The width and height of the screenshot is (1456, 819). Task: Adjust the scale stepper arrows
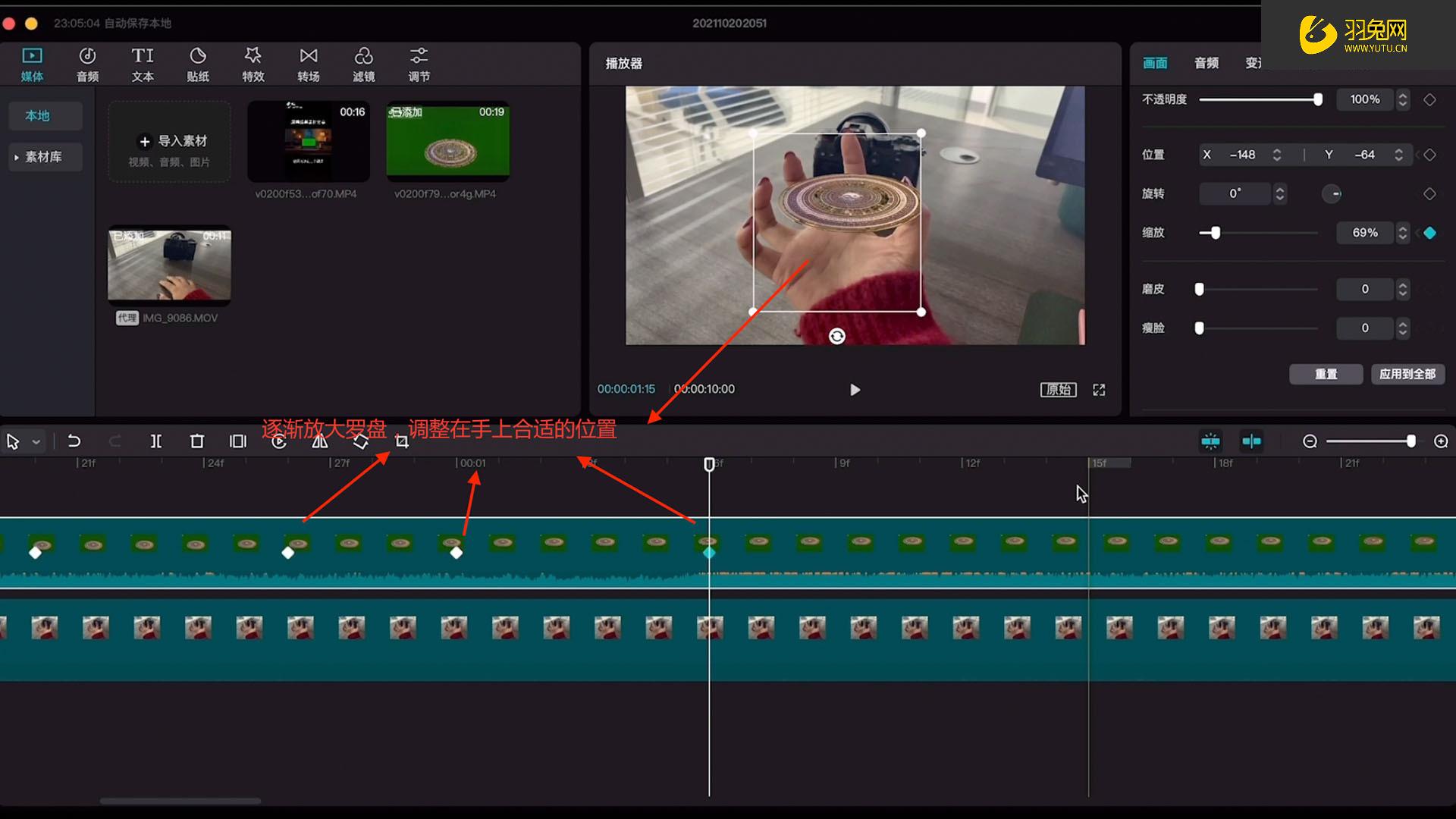tap(1403, 233)
